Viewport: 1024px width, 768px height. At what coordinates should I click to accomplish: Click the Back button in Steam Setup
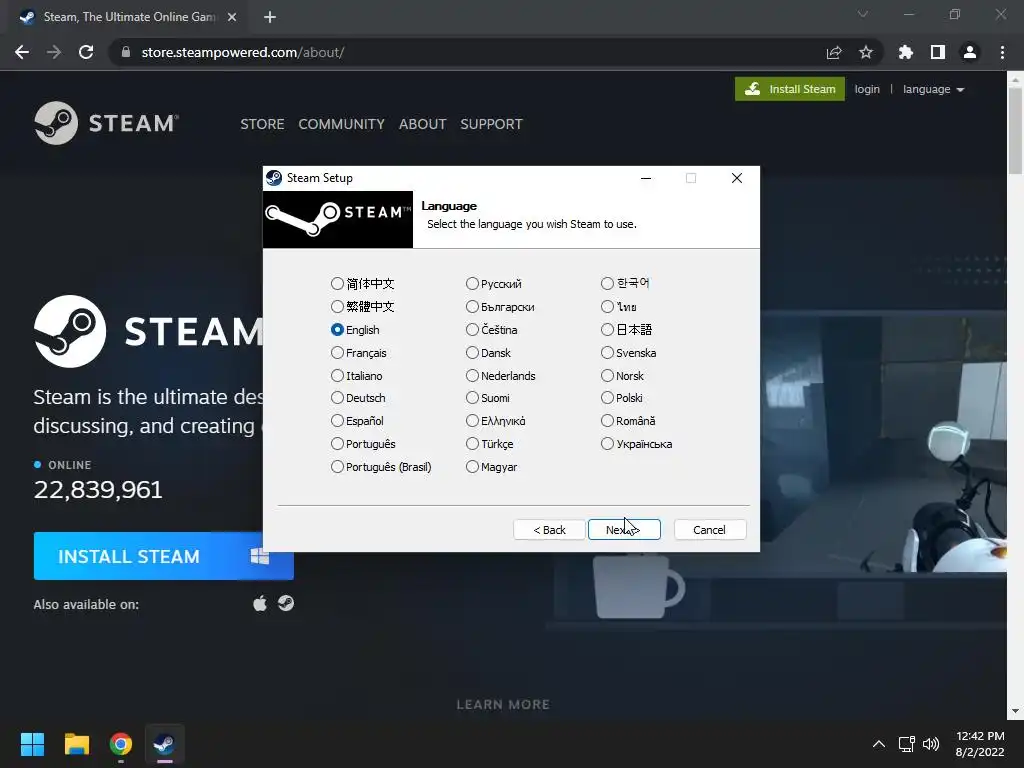click(x=549, y=530)
